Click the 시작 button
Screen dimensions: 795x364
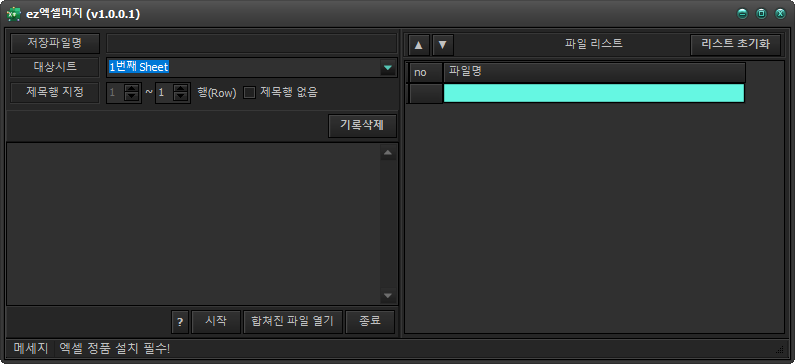coord(216,322)
